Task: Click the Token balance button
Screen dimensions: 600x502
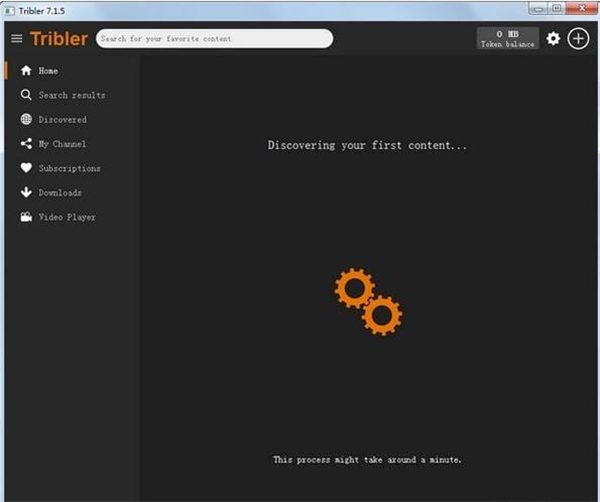Action: [x=507, y=39]
